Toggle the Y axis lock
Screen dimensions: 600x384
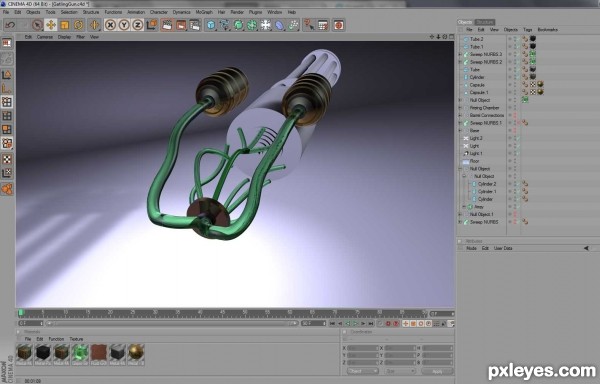pyautogui.click(x=124, y=25)
